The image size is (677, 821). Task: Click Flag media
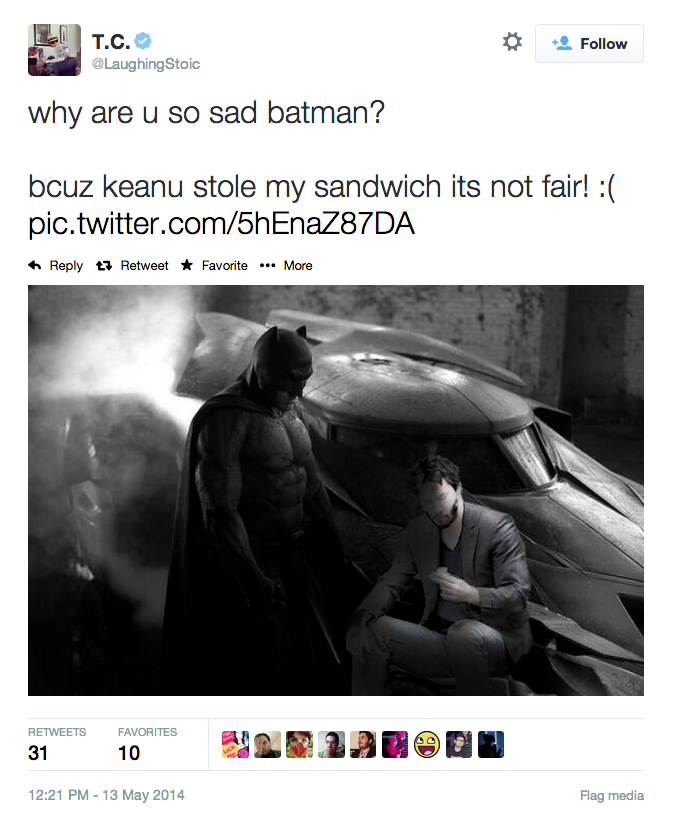[611, 796]
